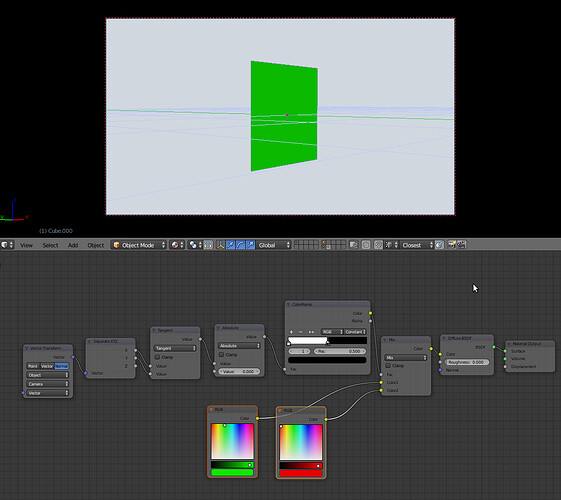The height and width of the screenshot is (500, 561).
Task: Open the Absolute operation dropdown
Action: [239, 346]
